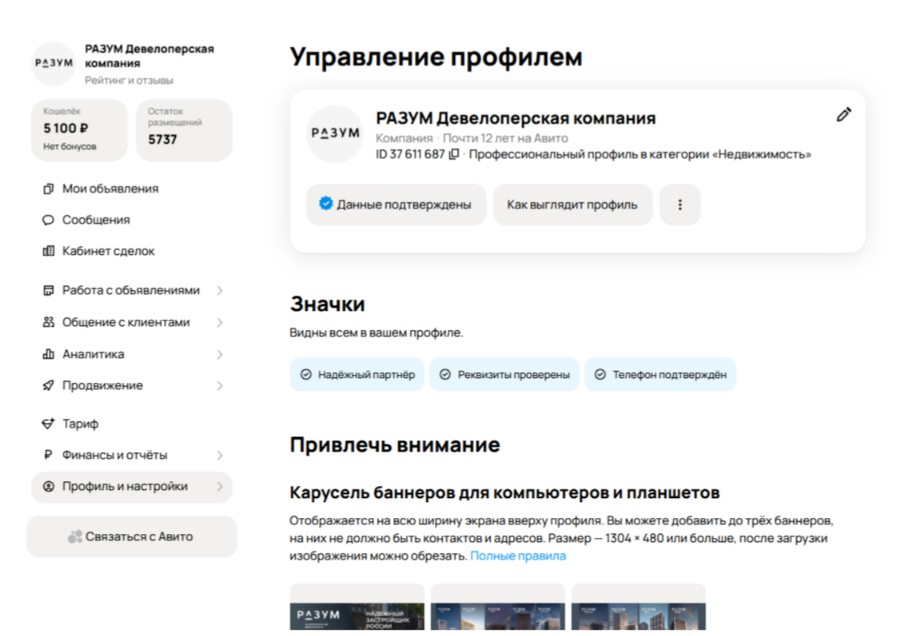Click the Тариф diamond icon
The height and width of the screenshot is (636, 916).
pyautogui.click(x=48, y=423)
